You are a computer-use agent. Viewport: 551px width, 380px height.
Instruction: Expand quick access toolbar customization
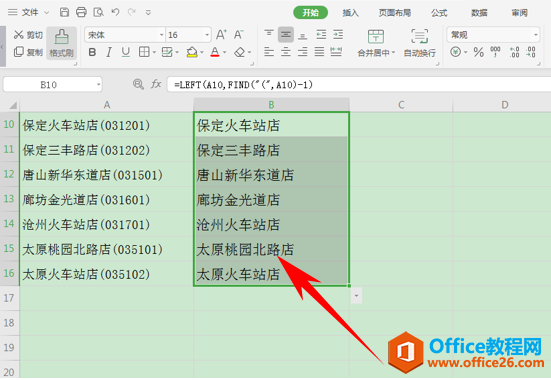click(148, 13)
